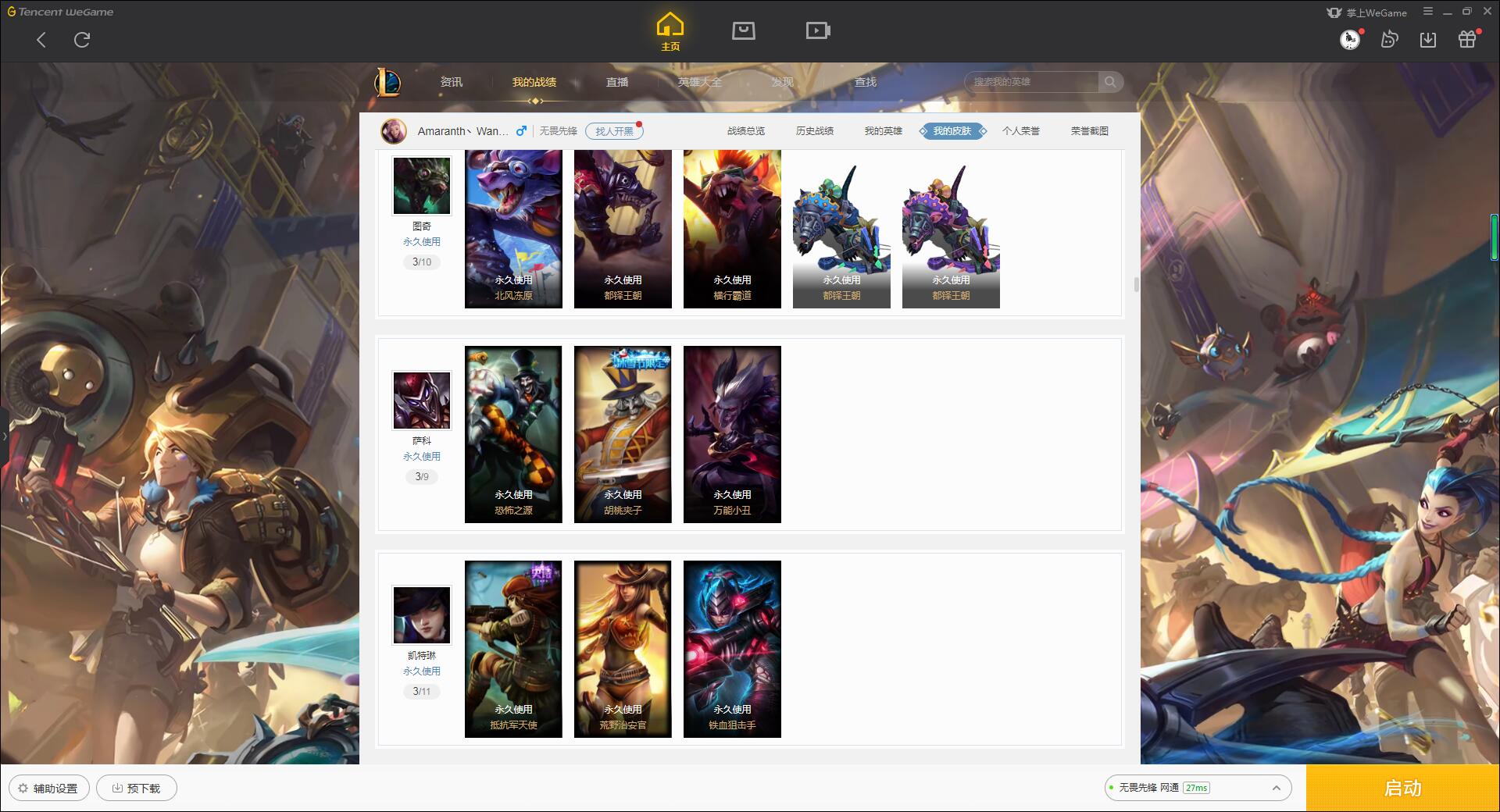The height and width of the screenshot is (812, 1500).
Task: Open the 抵抗军天使 skin card
Action: [513, 649]
